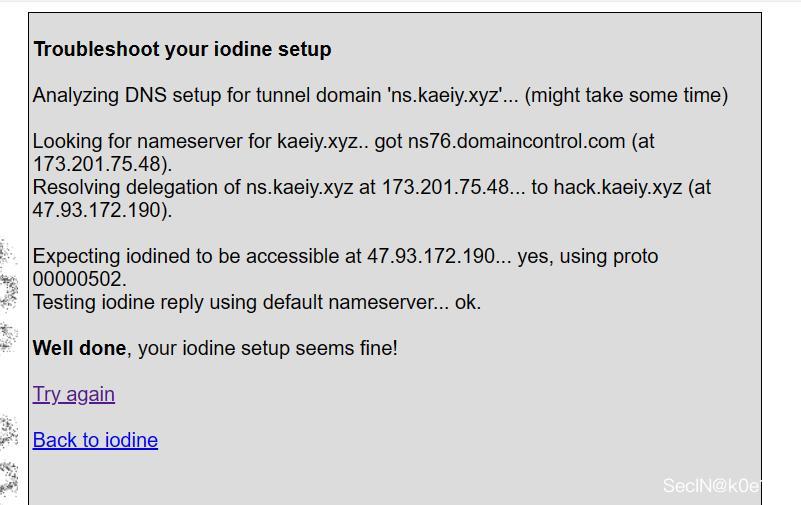The image size is (801, 505).
Task: Click the 'ok.' result after default nameserver
Action: 467,302
